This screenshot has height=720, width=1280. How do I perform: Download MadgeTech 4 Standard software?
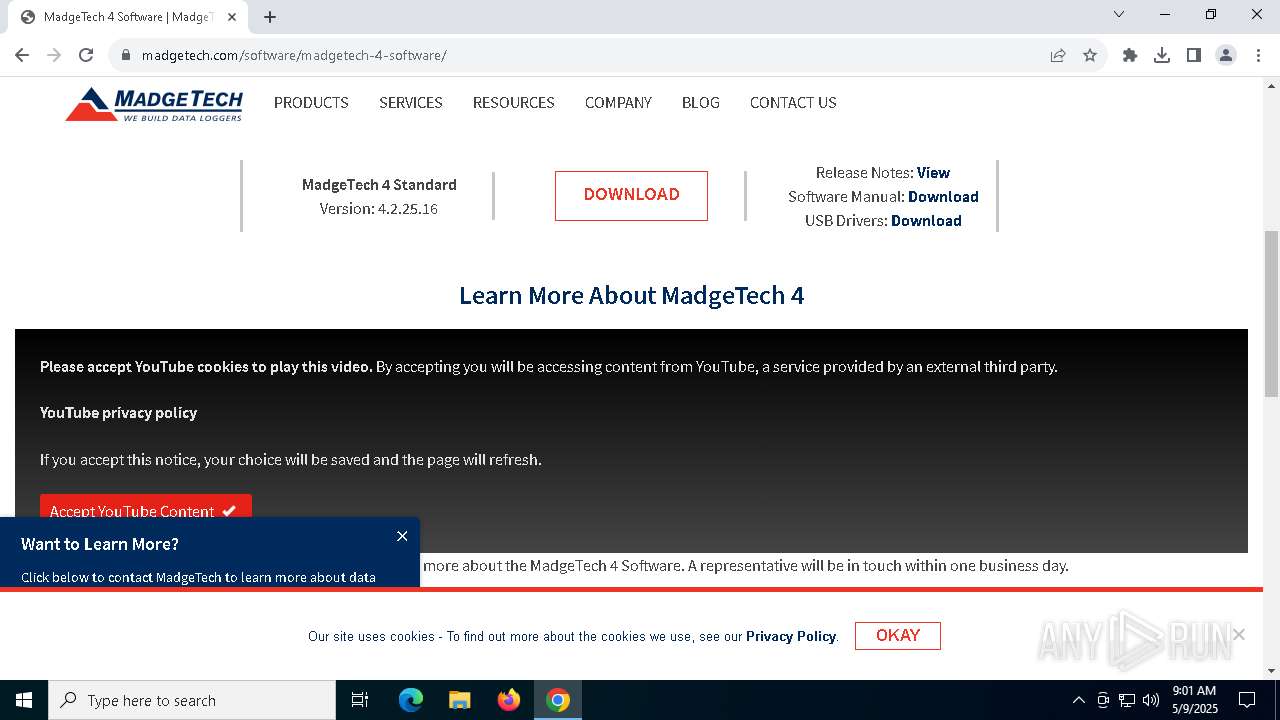(x=631, y=195)
